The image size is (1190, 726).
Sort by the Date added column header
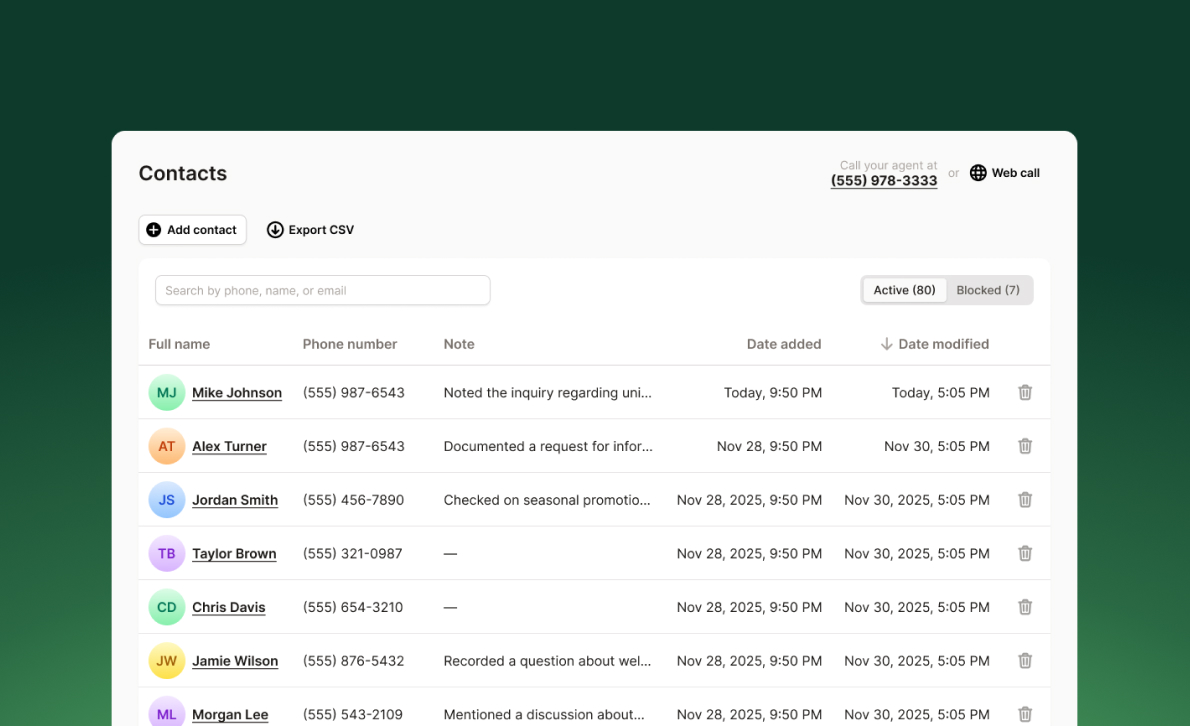pyautogui.click(x=784, y=343)
